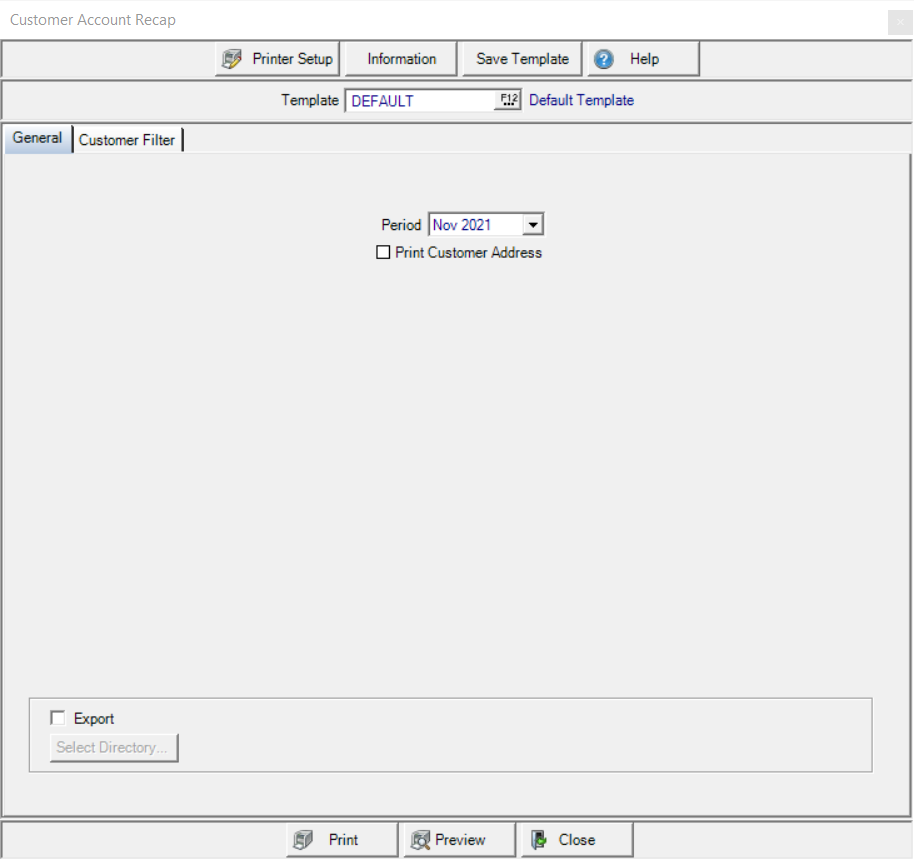Toggle the Export checkbox
This screenshot has height=860, width=914.
[x=58, y=718]
